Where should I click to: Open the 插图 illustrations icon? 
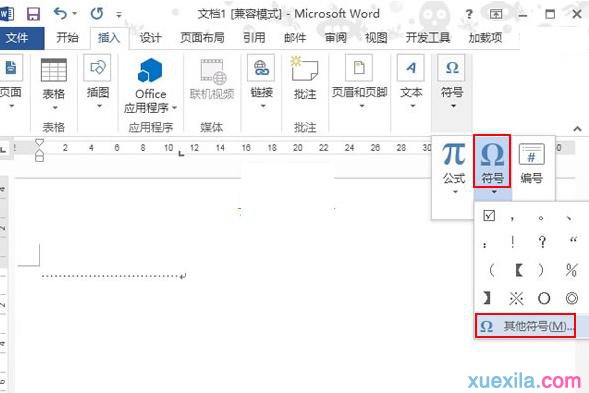point(97,68)
